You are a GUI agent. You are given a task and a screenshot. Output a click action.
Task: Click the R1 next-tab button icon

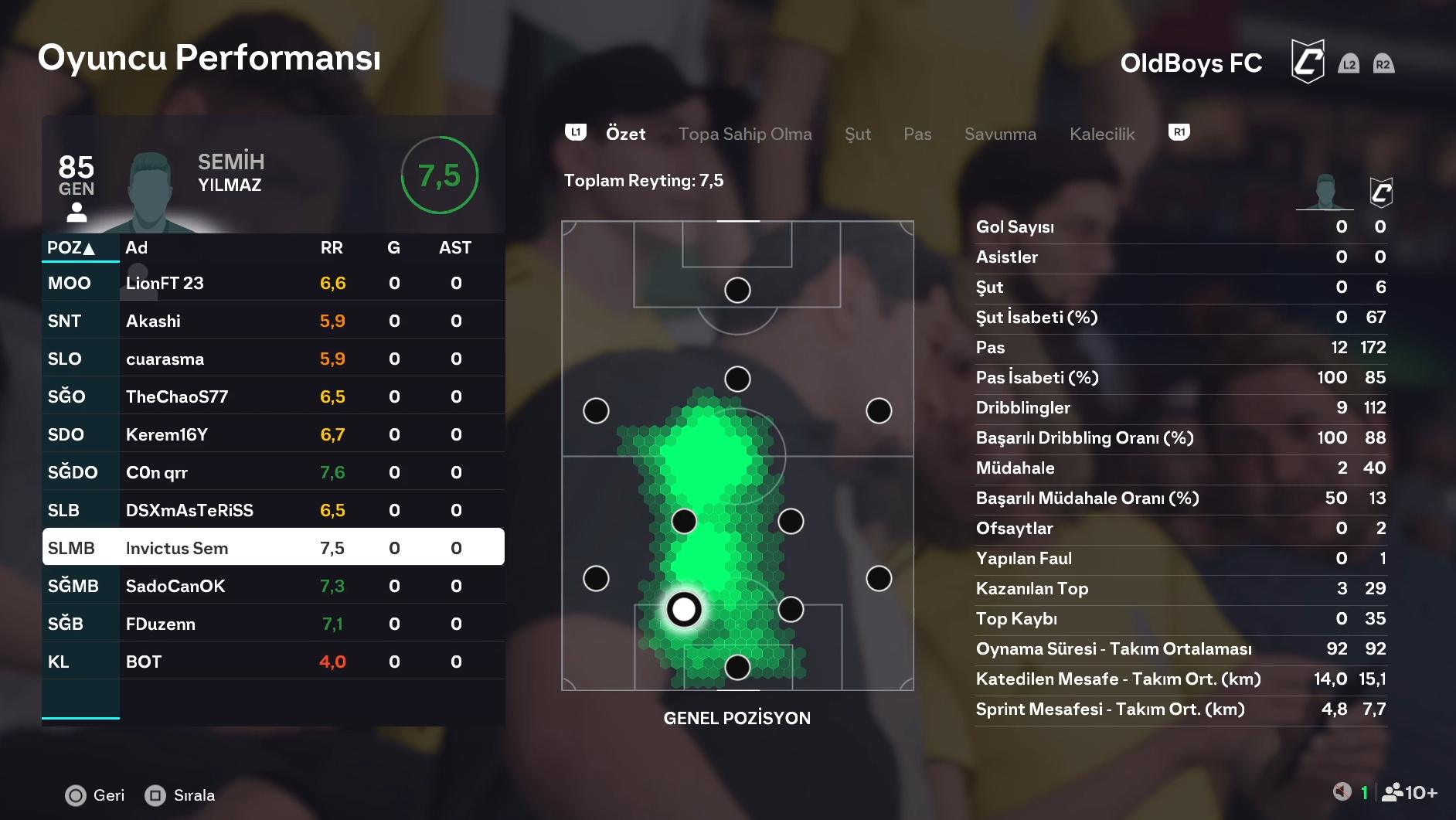(1179, 133)
